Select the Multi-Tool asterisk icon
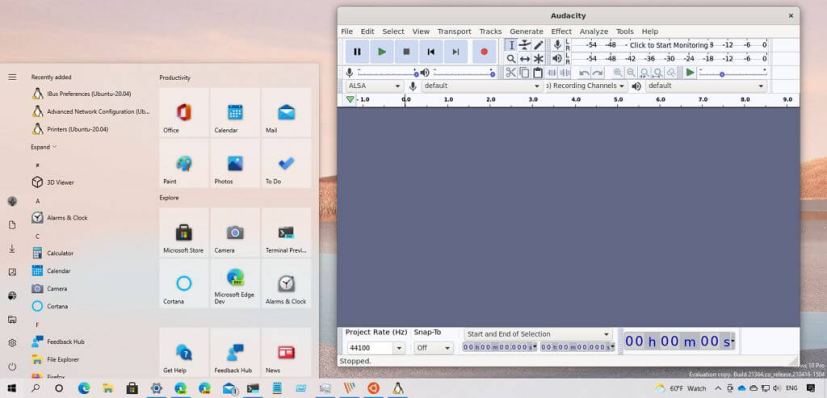The width and height of the screenshot is (827, 398). point(538,59)
